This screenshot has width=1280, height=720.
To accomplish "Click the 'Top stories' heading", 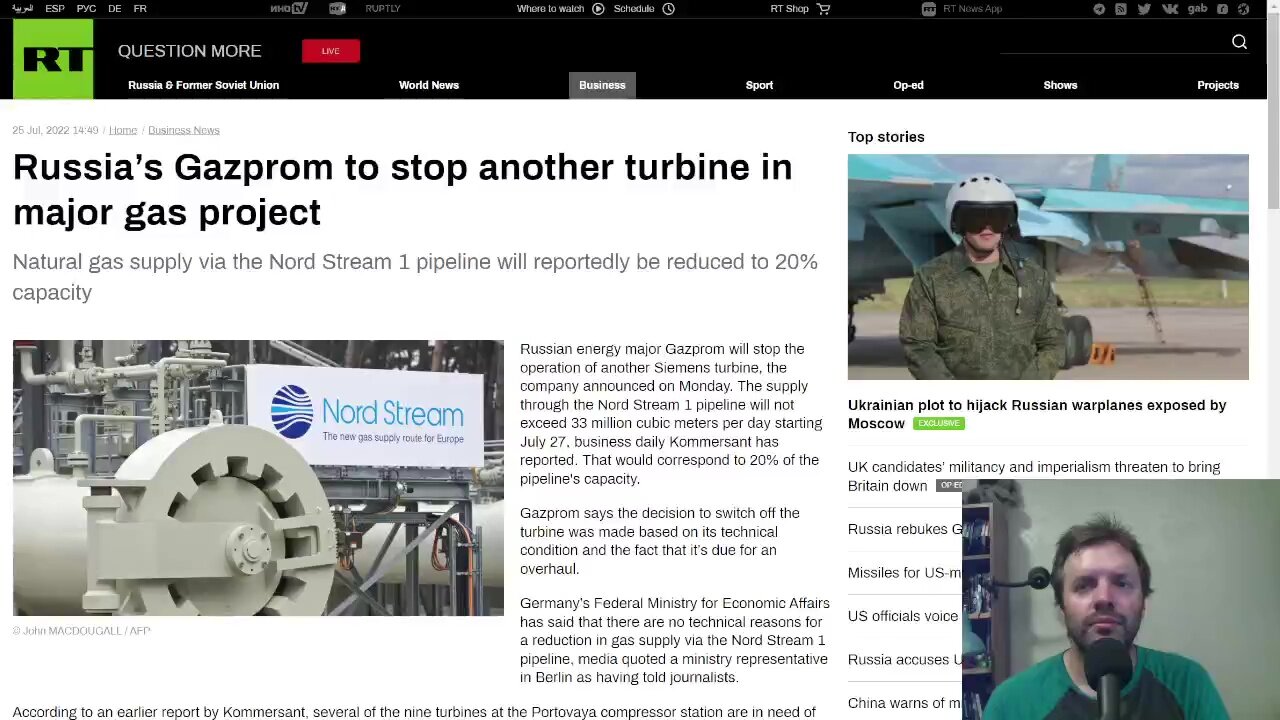I will (886, 137).
